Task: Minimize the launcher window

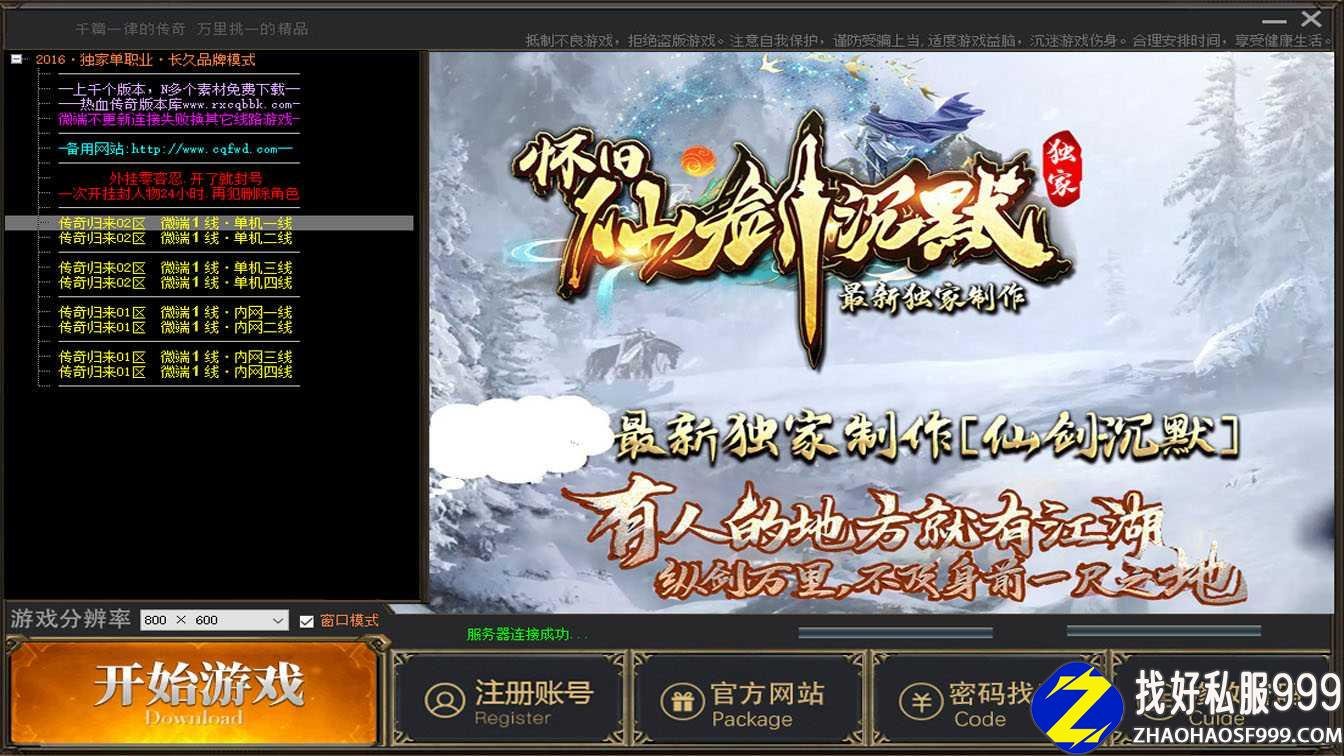Action: tap(1277, 19)
